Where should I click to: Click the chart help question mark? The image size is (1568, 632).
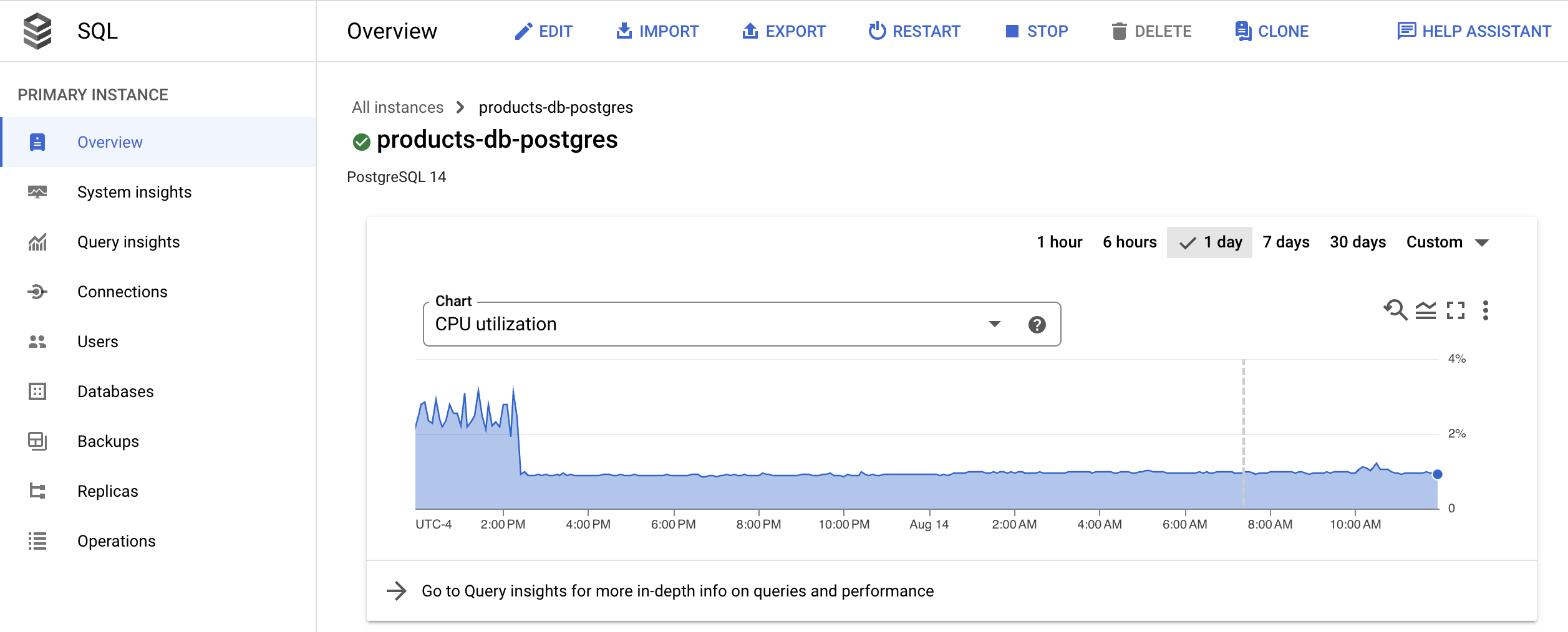click(1037, 323)
